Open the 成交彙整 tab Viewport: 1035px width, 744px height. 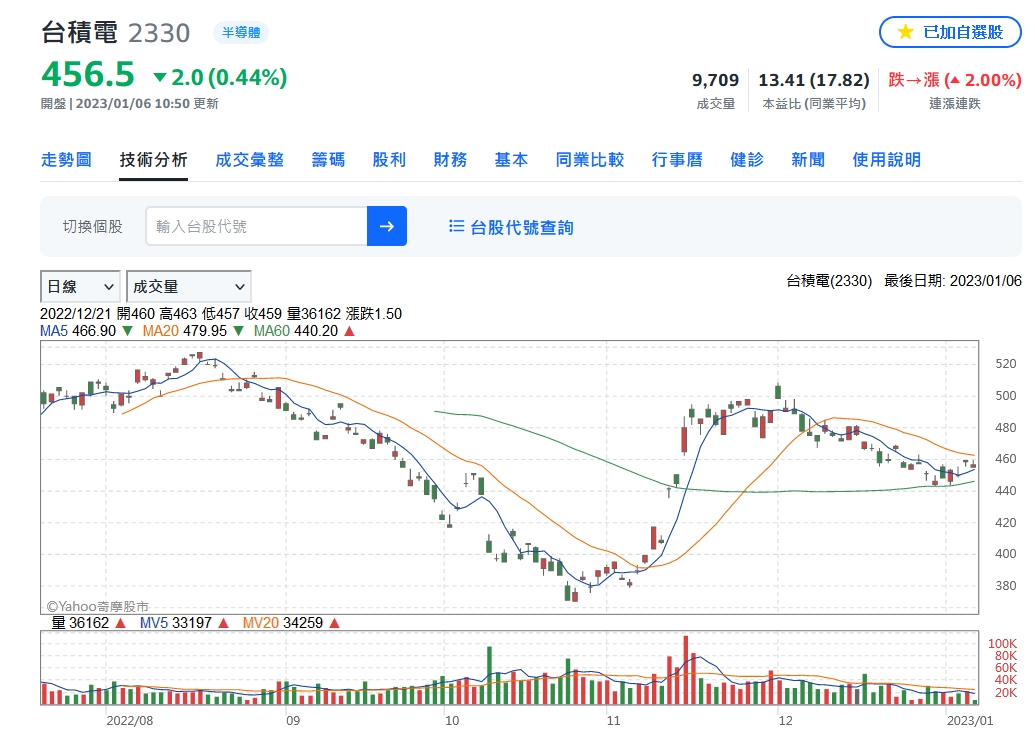click(250, 160)
